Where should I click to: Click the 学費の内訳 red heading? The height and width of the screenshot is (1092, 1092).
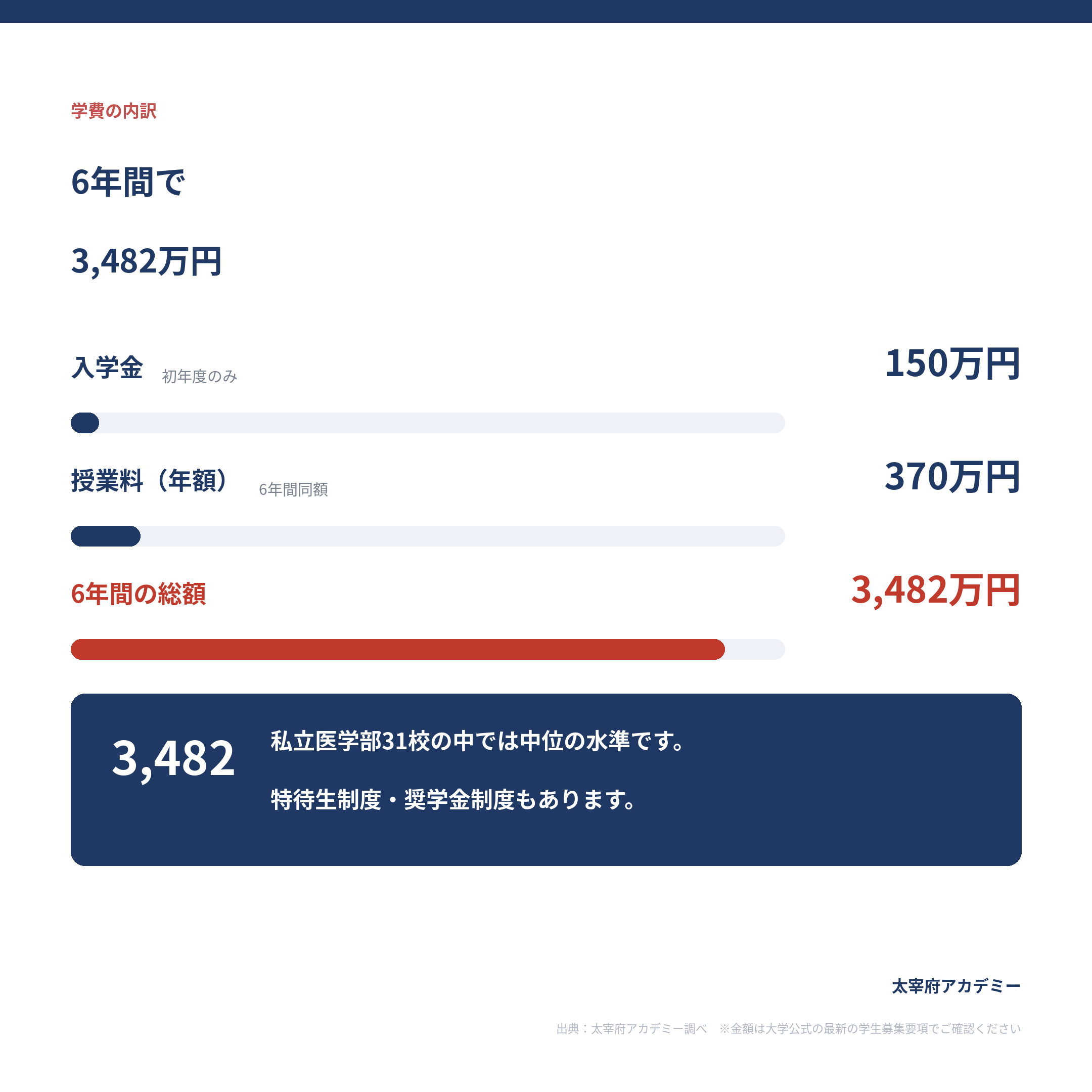click(114, 111)
